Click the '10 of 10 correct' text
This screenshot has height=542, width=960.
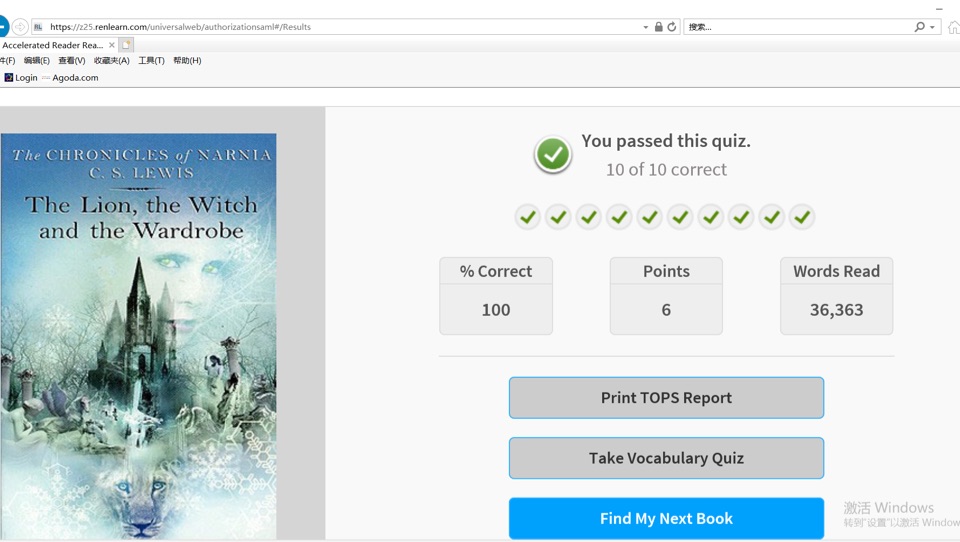666,170
